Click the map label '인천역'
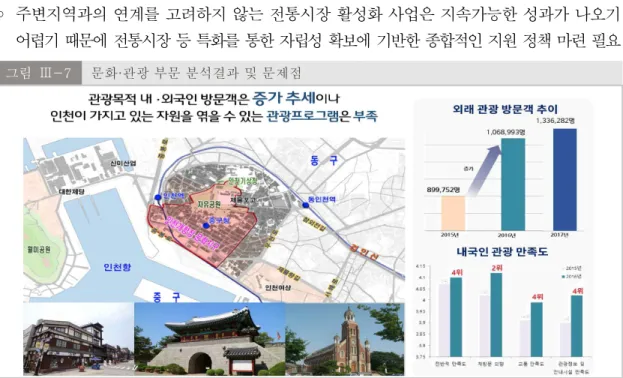Image resolution: width=623 pixels, height=378 pixels. coord(174,196)
